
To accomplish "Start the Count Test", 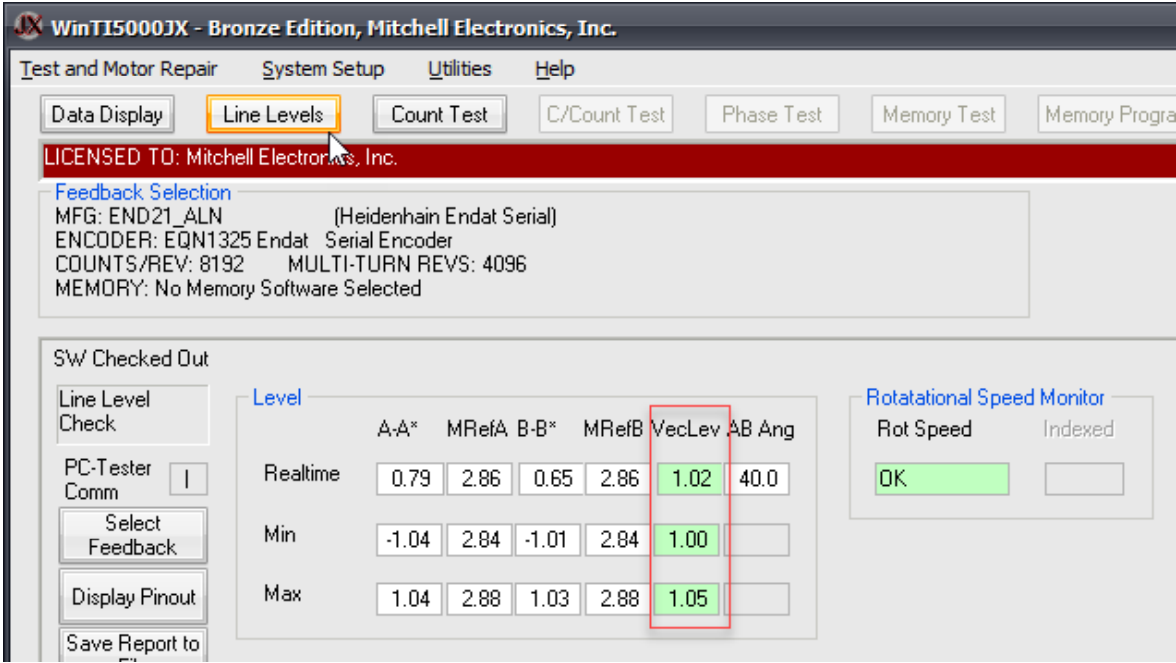I will point(439,115).
